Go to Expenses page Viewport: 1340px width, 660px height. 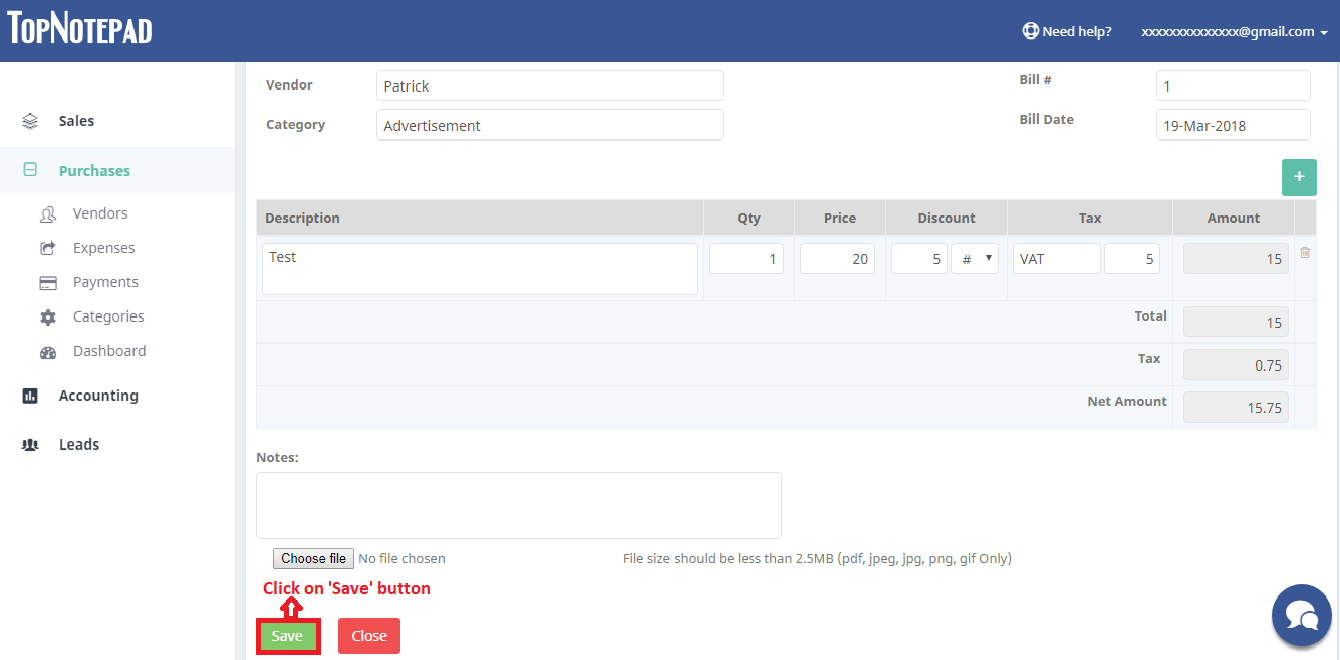click(x=104, y=248)
